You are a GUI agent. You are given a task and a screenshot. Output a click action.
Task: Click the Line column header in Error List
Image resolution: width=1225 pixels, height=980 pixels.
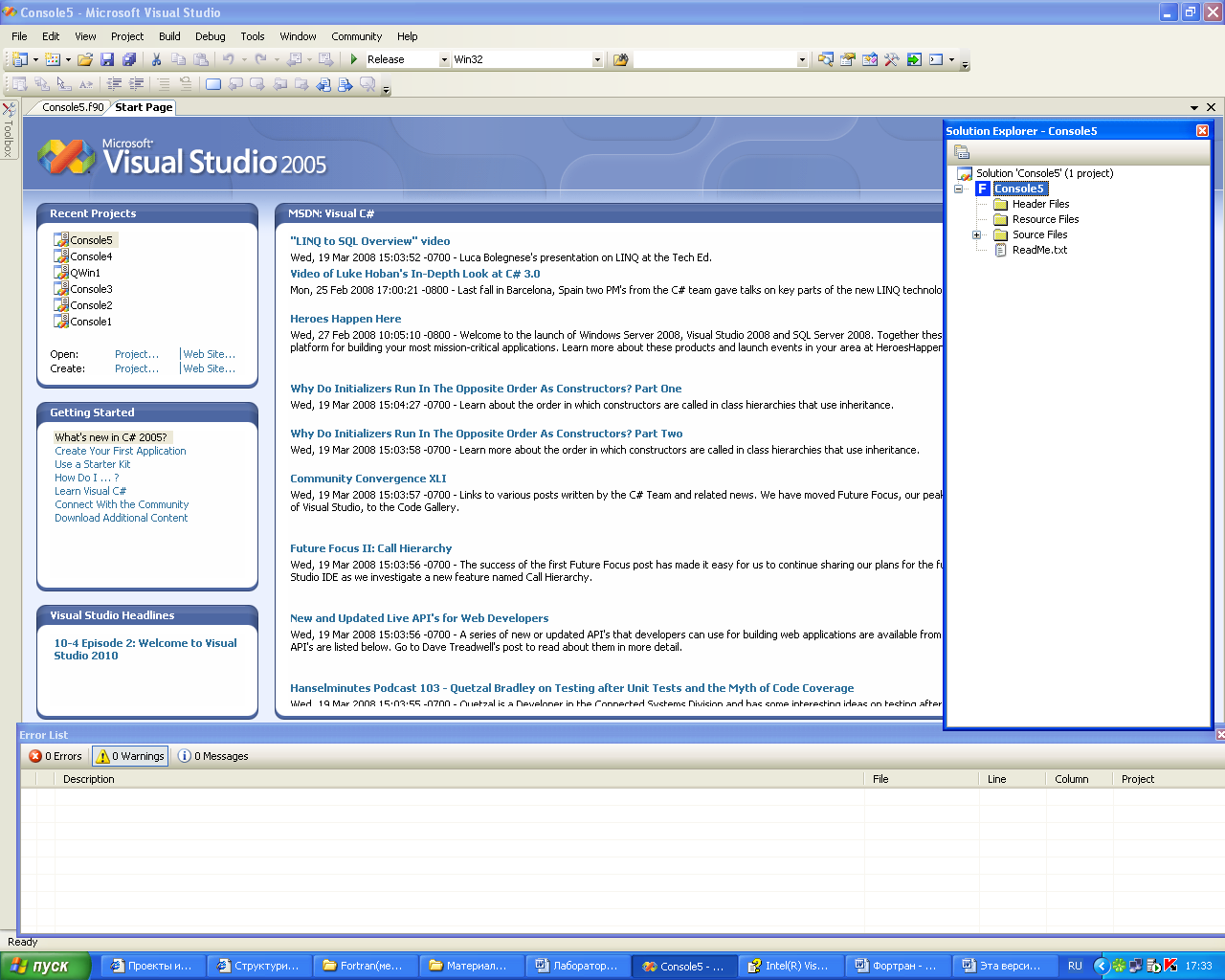click(x=1012, y=779)
